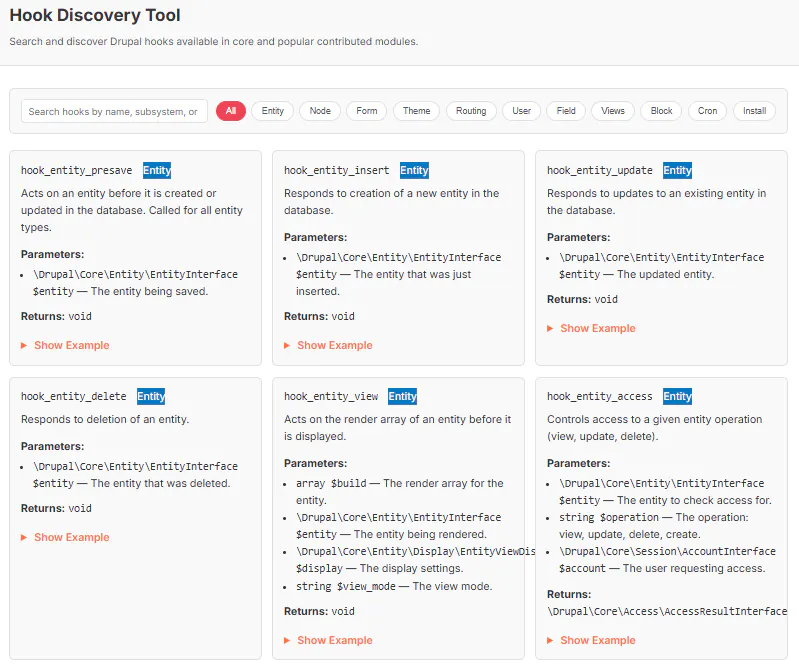The image size is (799, 665).
Task: Click 'string $operation' parameter text
Action: pyautogui.click(x=609, y=517)
